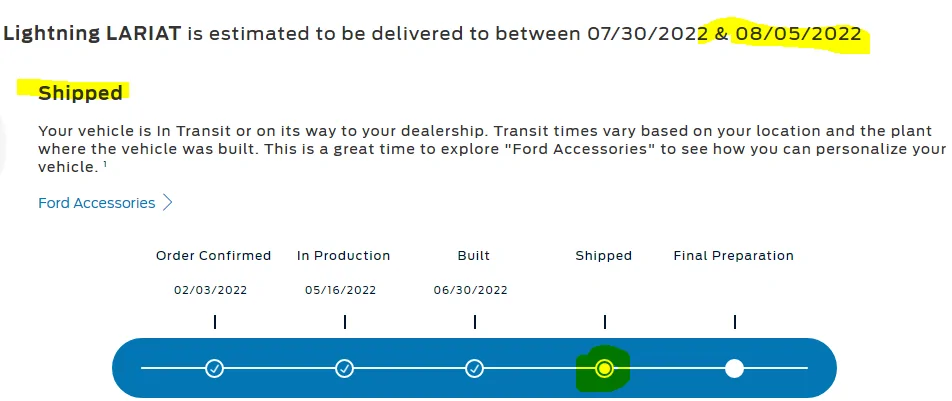Click the 05/16/2022 production date
Screen dimensions: 952x401
tap(341, 291)
